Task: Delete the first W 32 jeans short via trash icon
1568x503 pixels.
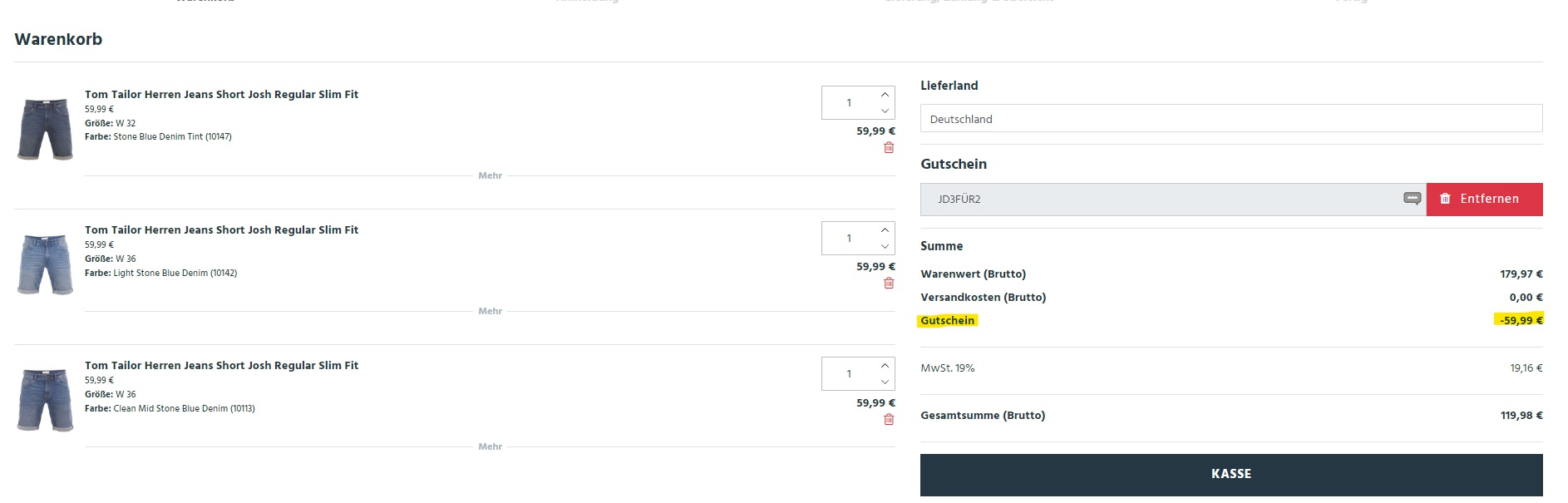Action: click(x=889, y=147)
